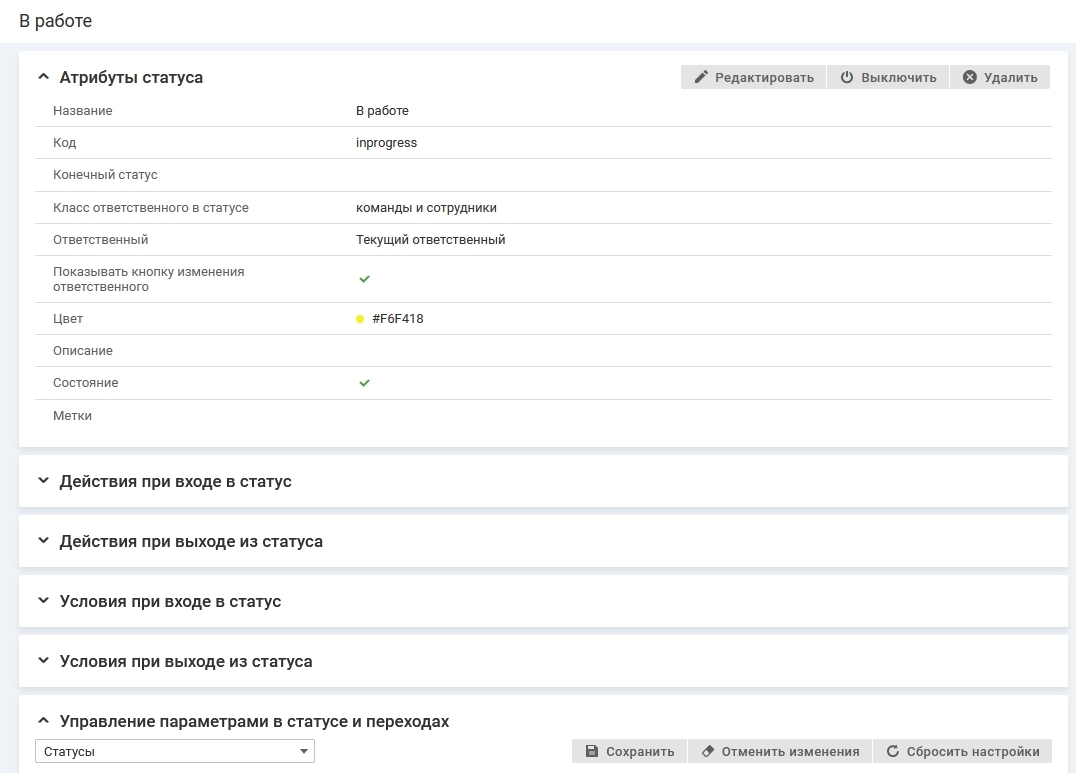Click the cross-circle icon on Удалить
This screenshot has height=773, width=1076.
[x=969, y=78]
